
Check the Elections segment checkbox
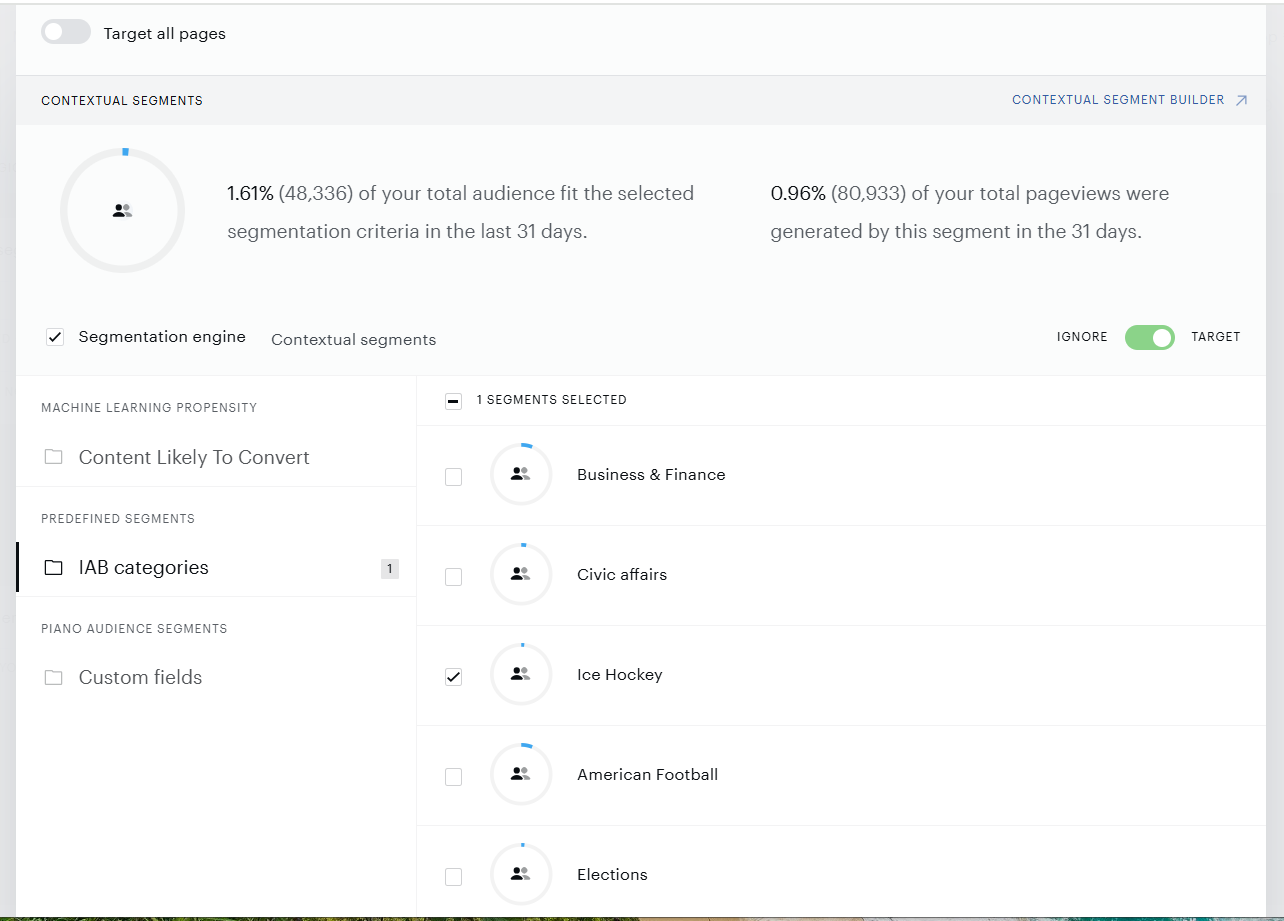pos(453,877)
